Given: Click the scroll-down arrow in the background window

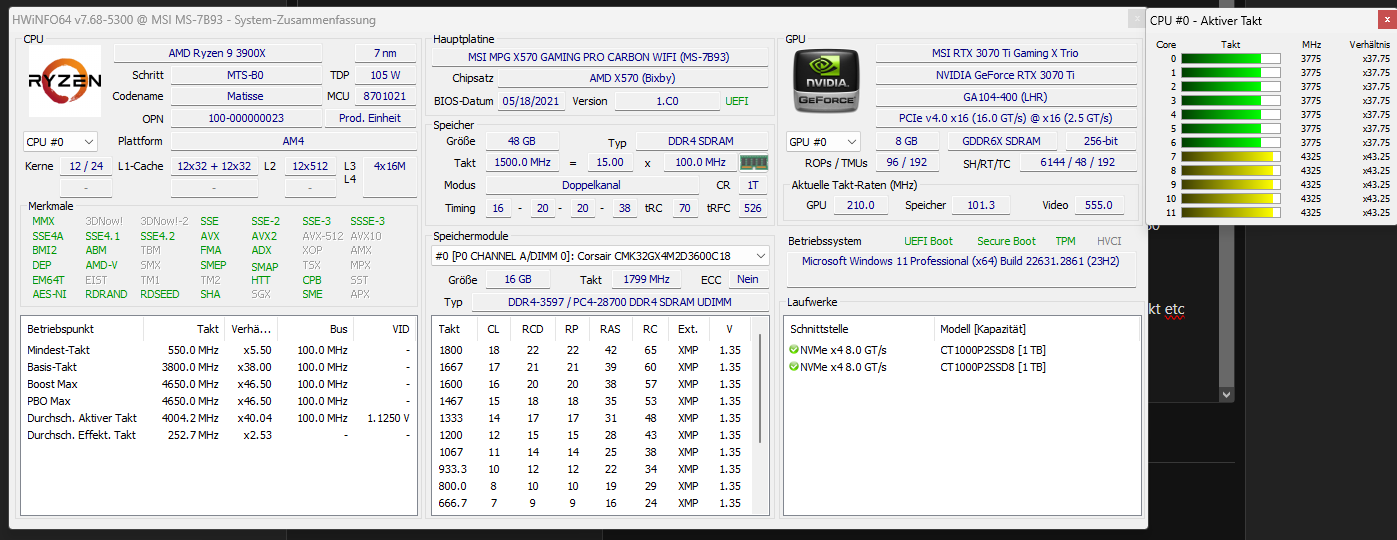Looking at the screenshot, I should tap(1229, 394).
